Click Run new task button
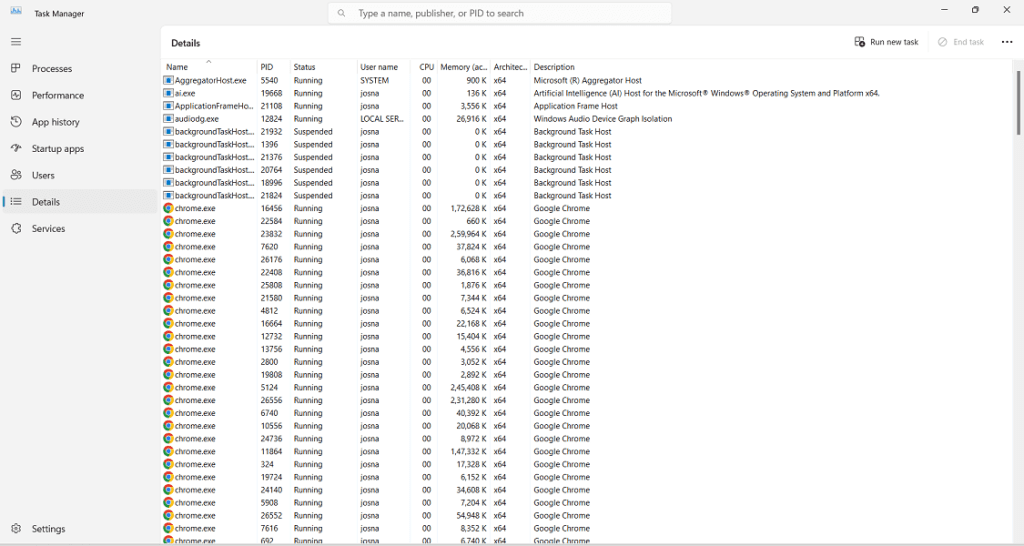This screenshot has width=1024, height=546. click(886, 42)
